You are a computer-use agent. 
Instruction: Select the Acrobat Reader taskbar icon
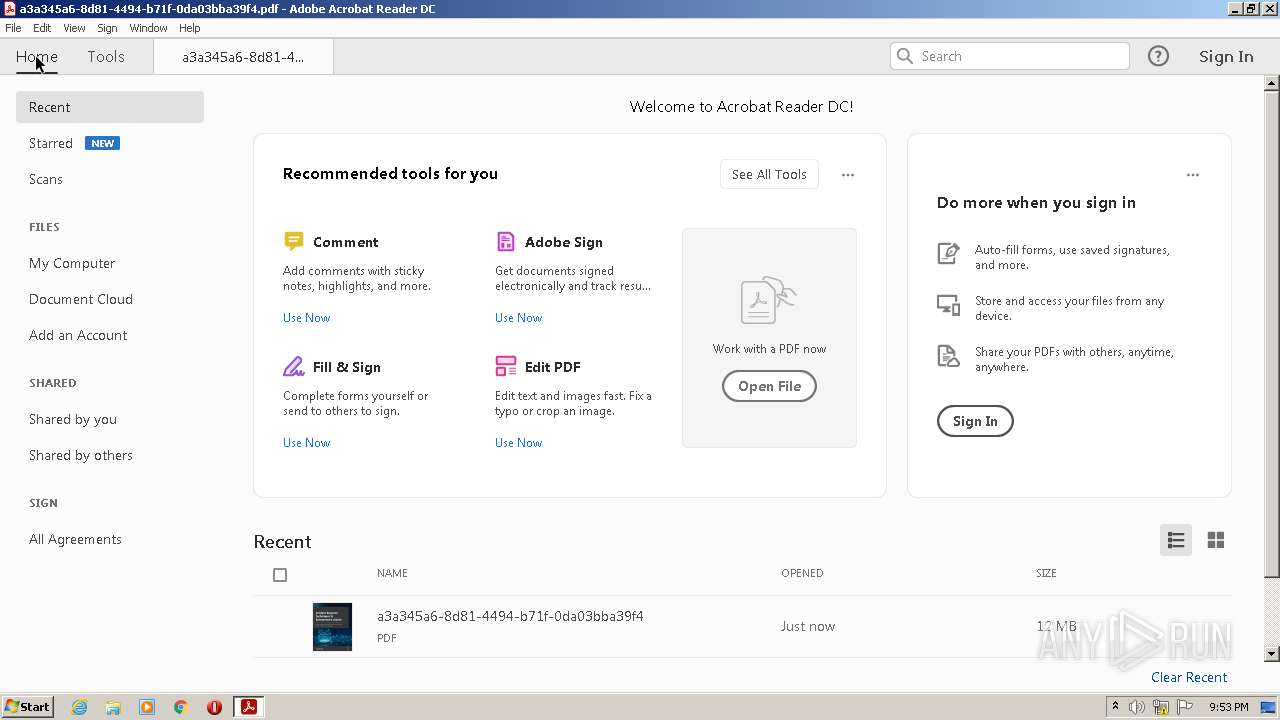click(248, 707)
